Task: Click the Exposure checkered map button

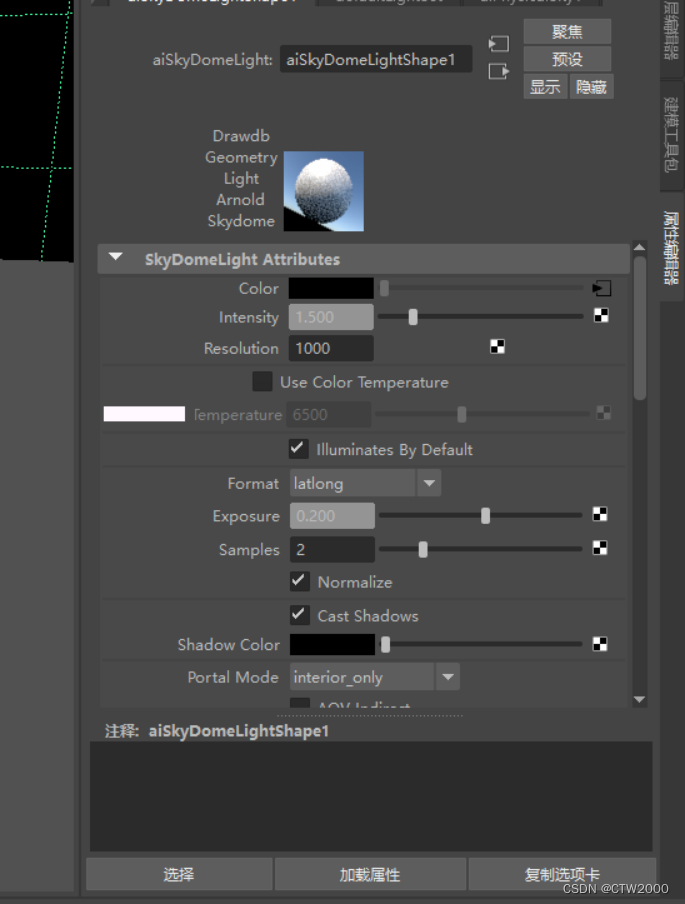Action: [x=600, y=514]
